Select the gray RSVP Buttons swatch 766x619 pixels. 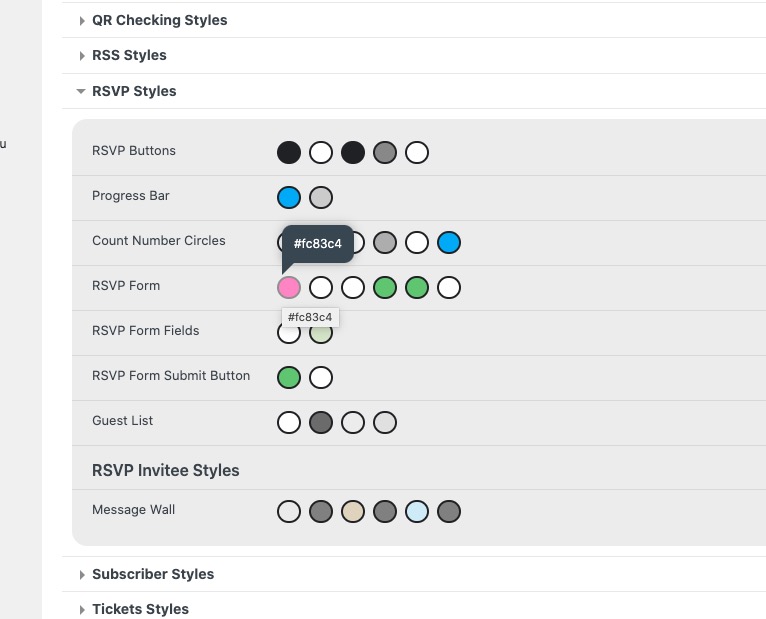point(385,153)
